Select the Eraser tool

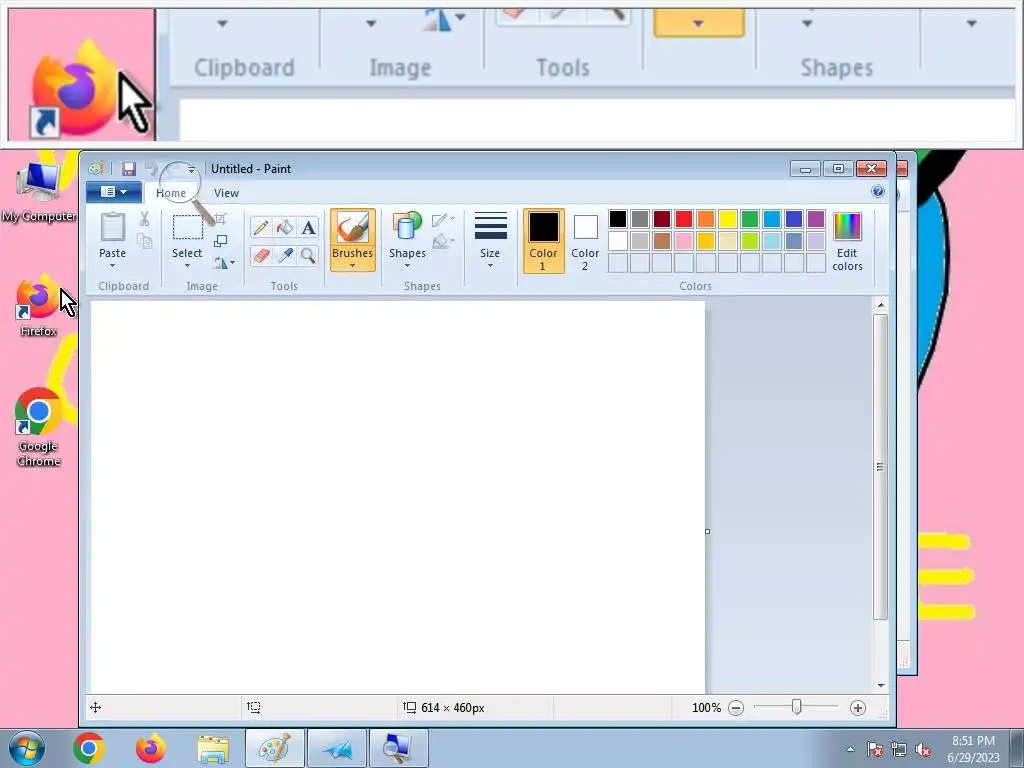261,255
